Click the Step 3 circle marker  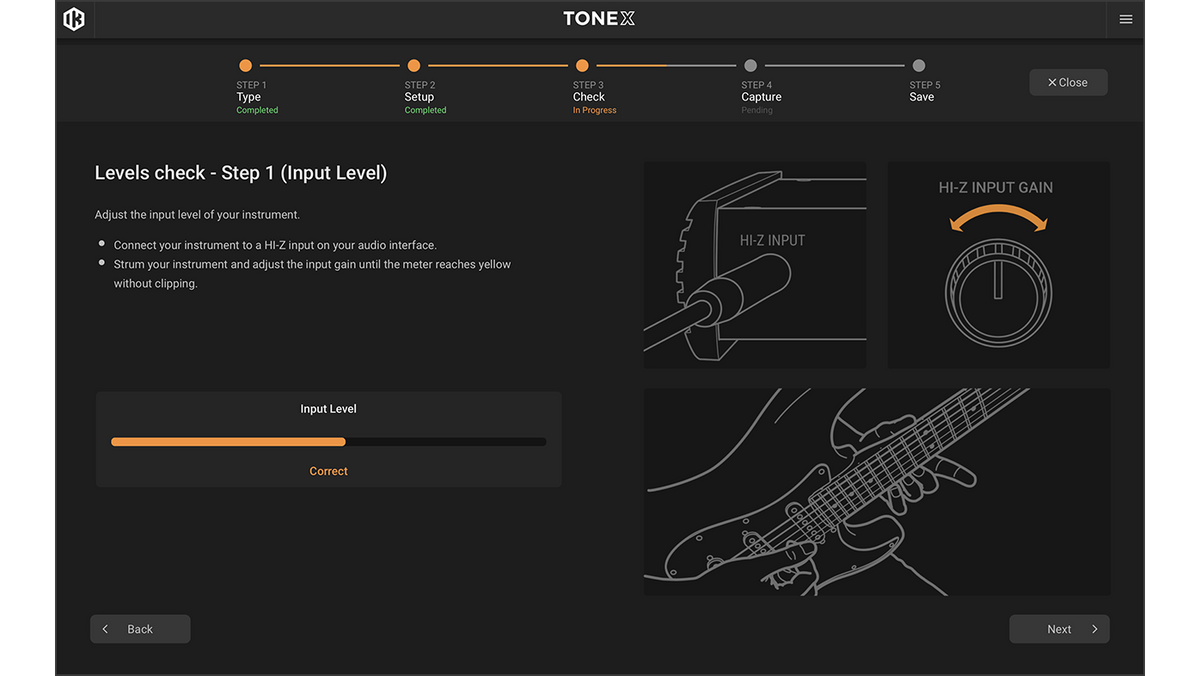(582, 66)
